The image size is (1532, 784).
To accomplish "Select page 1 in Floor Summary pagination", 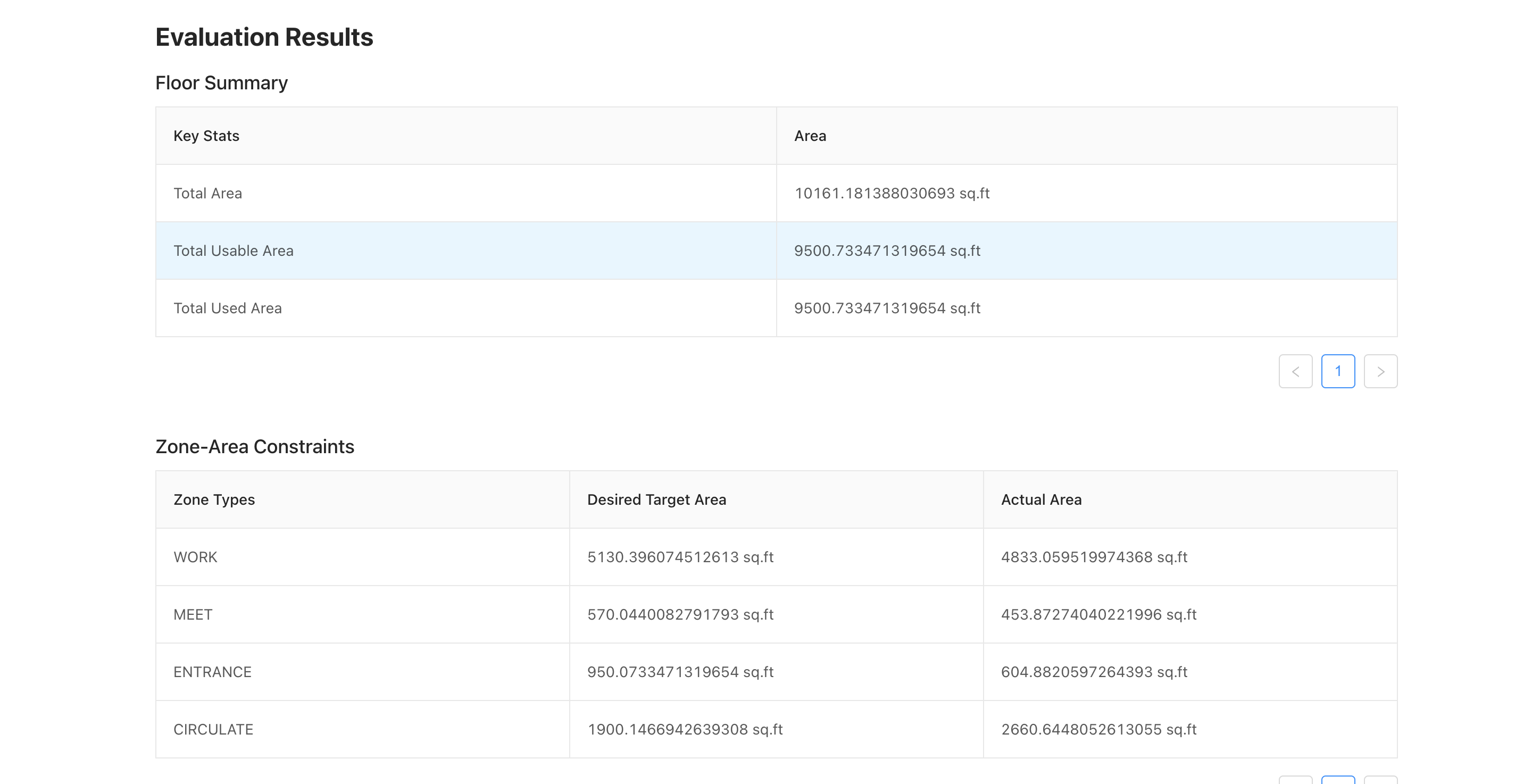I will point(1338,371).
